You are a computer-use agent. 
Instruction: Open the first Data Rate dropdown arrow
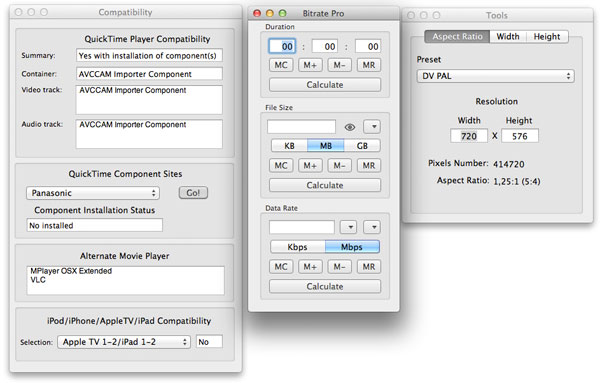(x=348, y=227)
